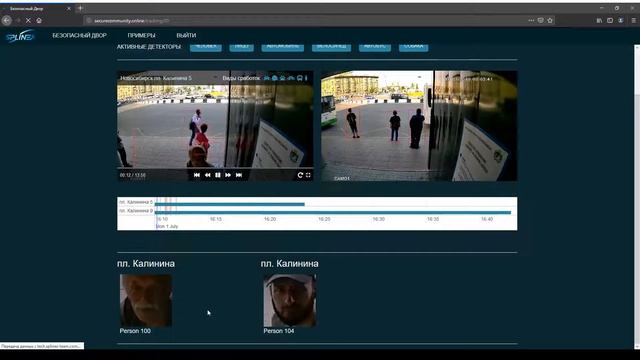Rewind the left camera video
Image resolution: width=640 pixels, height=360 pixels.
point(207,175)
